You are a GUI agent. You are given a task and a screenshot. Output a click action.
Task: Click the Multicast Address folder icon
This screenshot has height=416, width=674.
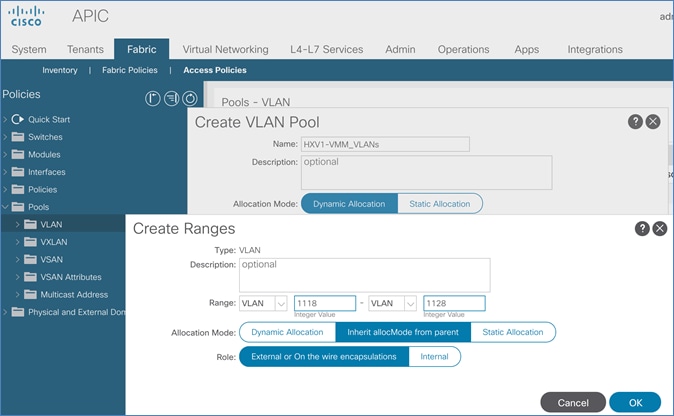(30, 294)
